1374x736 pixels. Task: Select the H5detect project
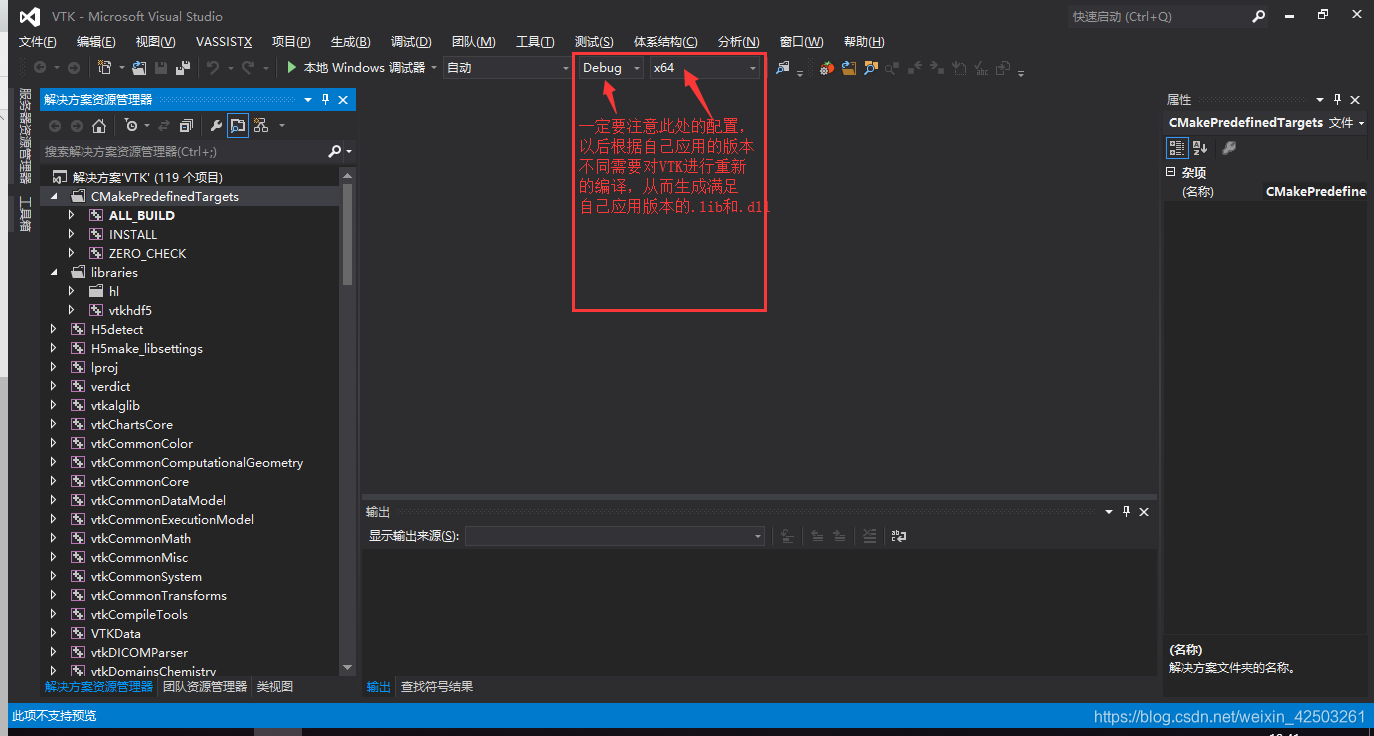click(x=117, y=330)
